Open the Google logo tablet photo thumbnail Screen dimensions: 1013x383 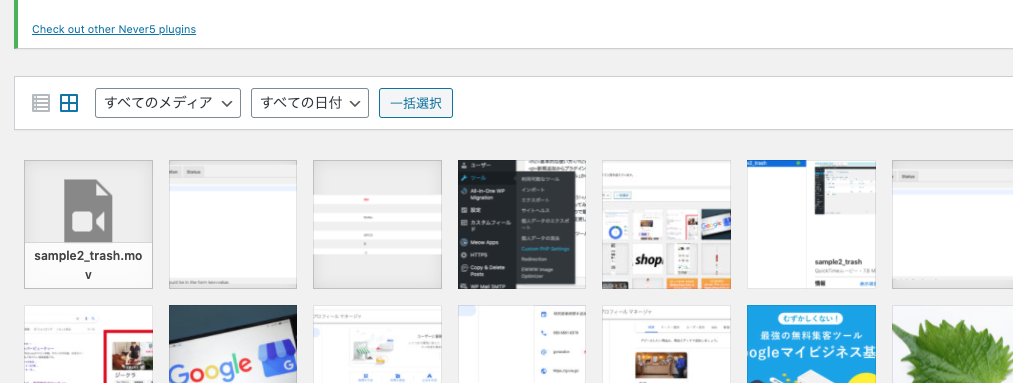pos(233,344)
